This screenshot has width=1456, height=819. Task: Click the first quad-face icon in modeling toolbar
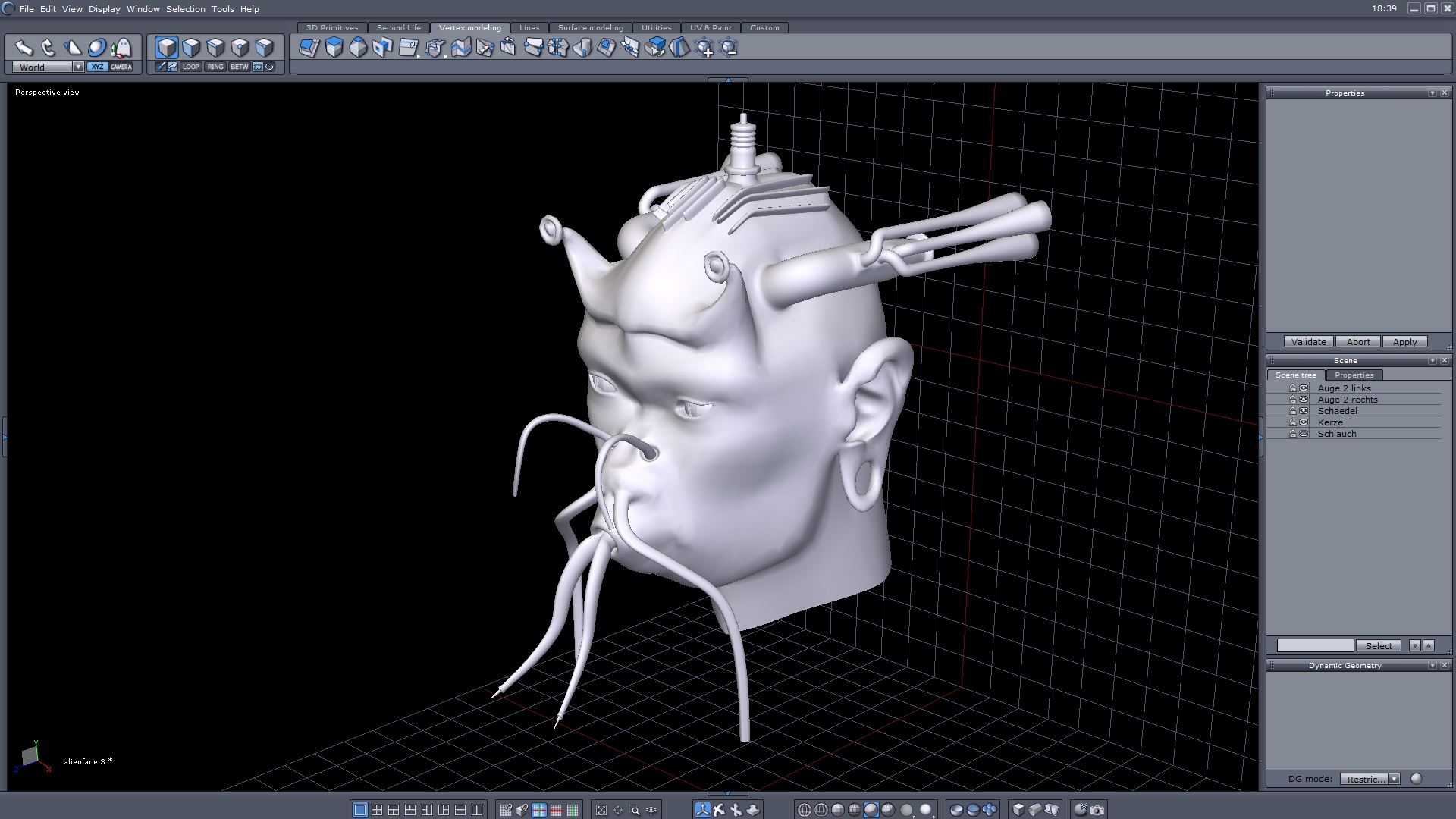click(x=309, y=48)
